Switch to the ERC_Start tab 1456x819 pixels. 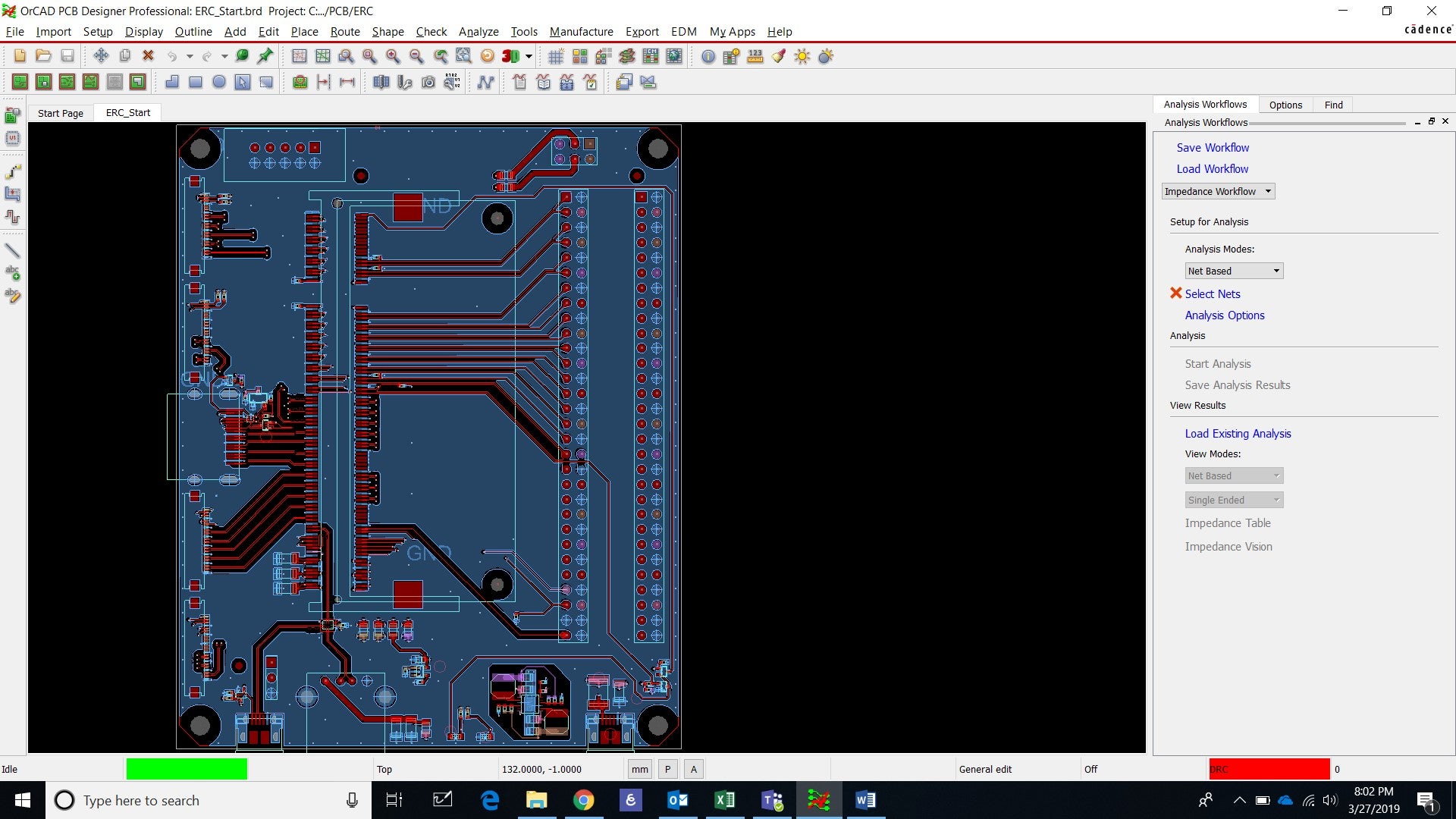coord(127,112)
